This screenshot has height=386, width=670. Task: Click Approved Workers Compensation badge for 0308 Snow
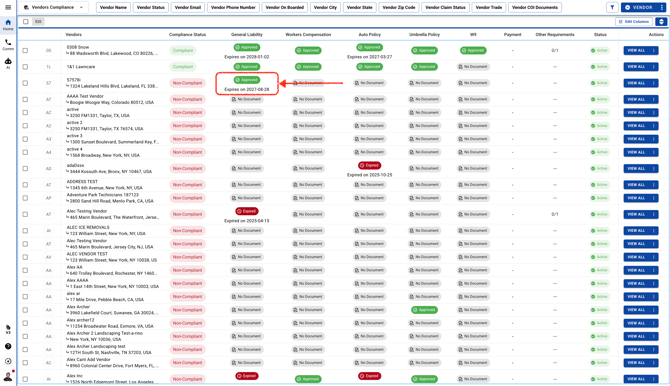[x=308, y=50]
